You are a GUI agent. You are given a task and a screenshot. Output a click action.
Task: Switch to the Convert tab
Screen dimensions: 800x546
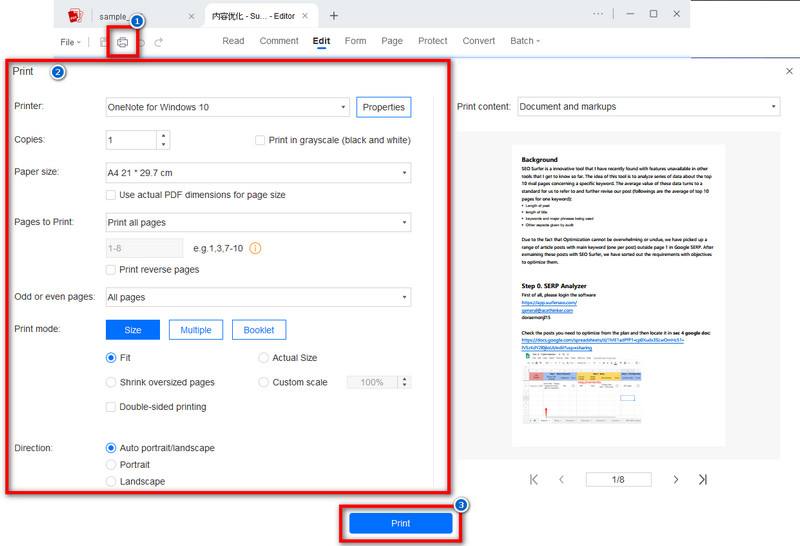479,41
